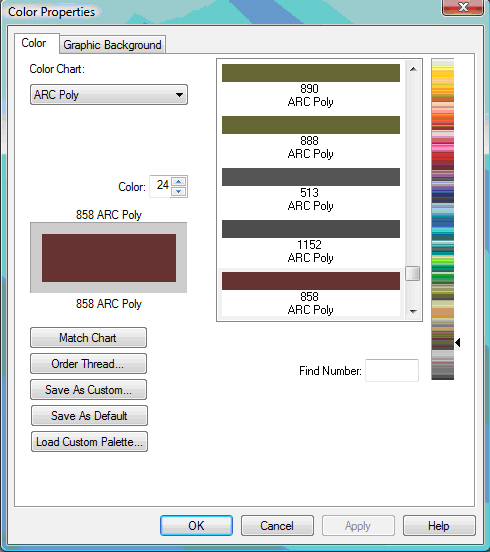
Task: Decrease the Color number with down arrow
Action: (179, 192)
